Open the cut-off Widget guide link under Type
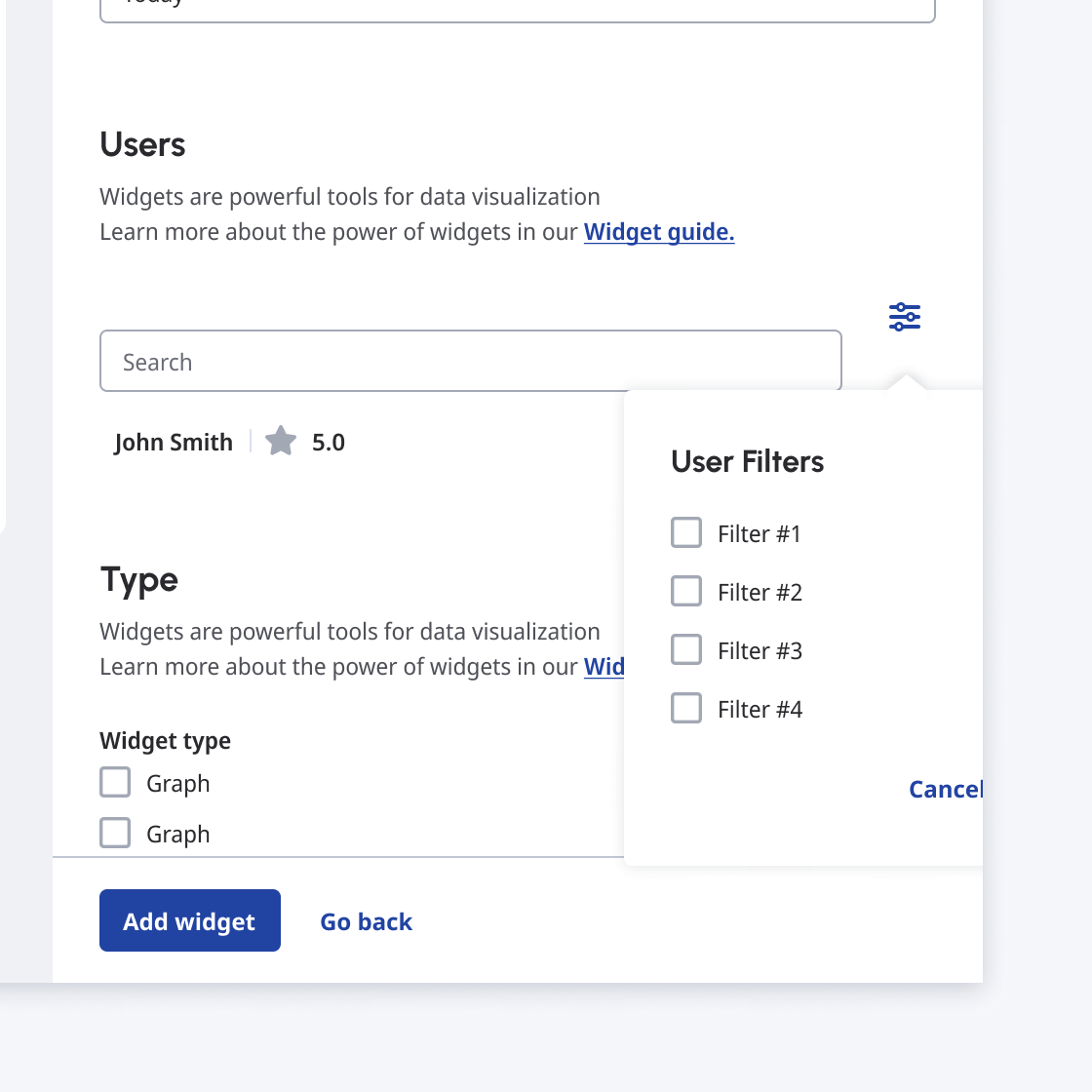Screen dimensions: 1092x1092 (604, 667)
